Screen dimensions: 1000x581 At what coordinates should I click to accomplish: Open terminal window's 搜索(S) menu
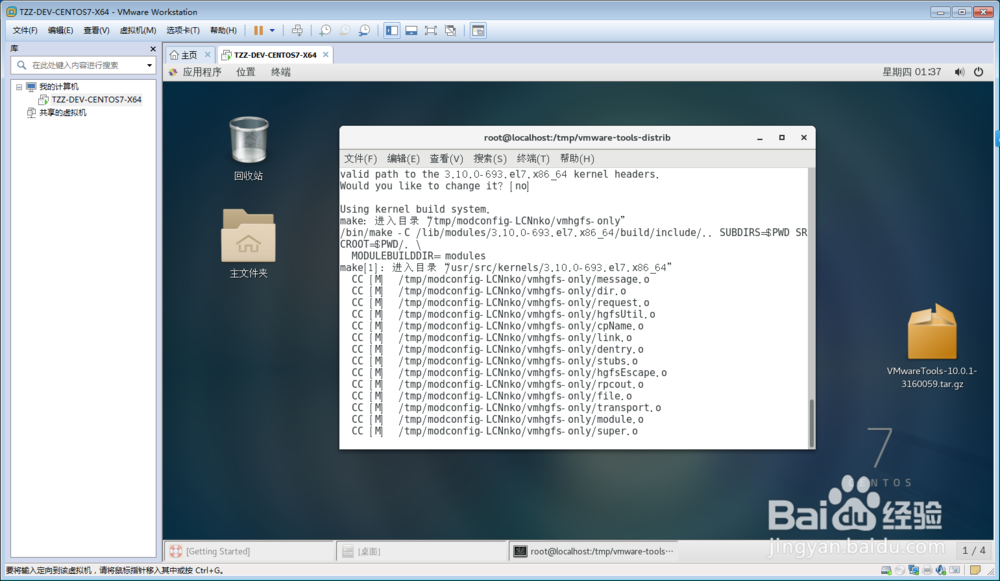[x=490, y=159]
